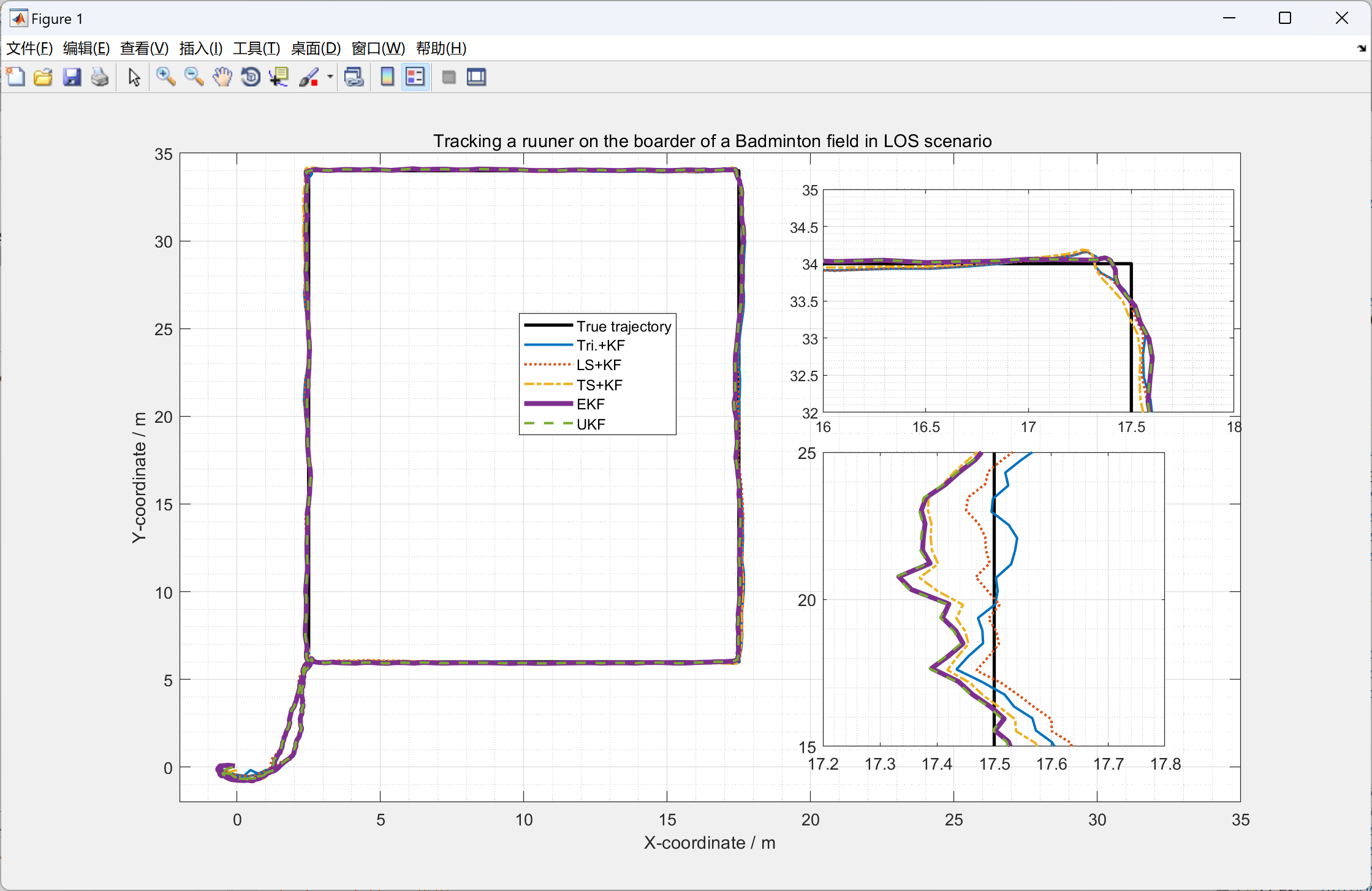Click the Print Figure icon
Image resolution: width=1372 pixels, height=891 pixels.
100,77
